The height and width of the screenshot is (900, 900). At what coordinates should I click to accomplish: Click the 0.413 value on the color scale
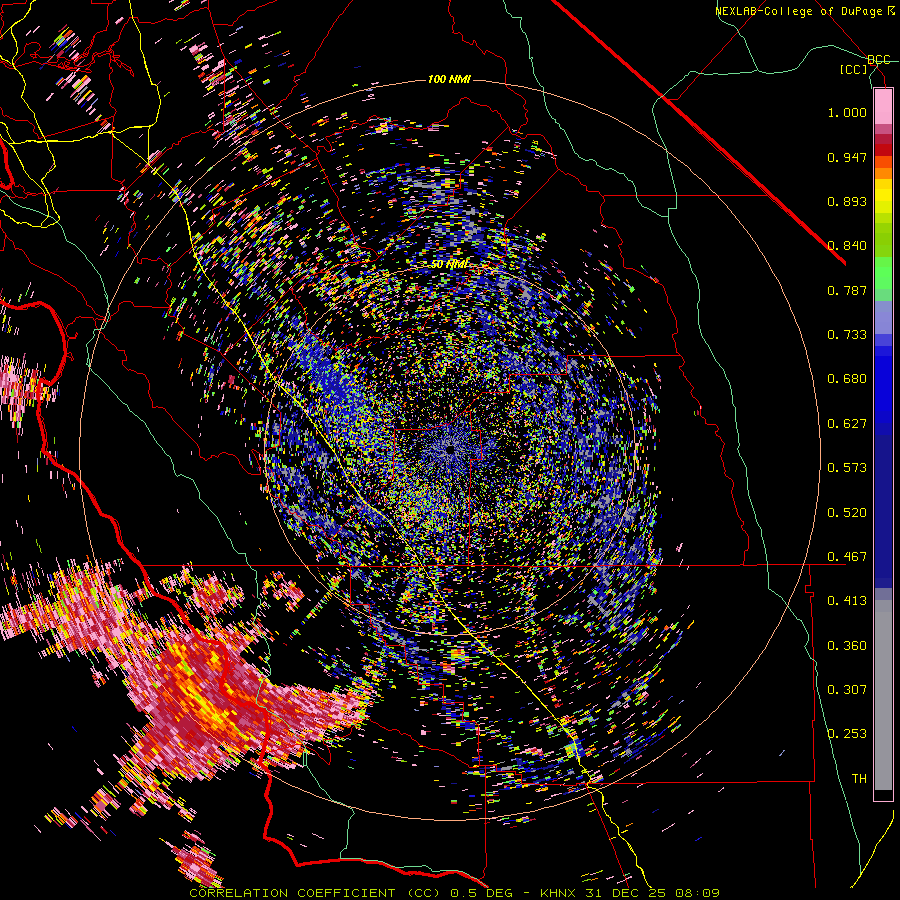(x=847, y=601)
